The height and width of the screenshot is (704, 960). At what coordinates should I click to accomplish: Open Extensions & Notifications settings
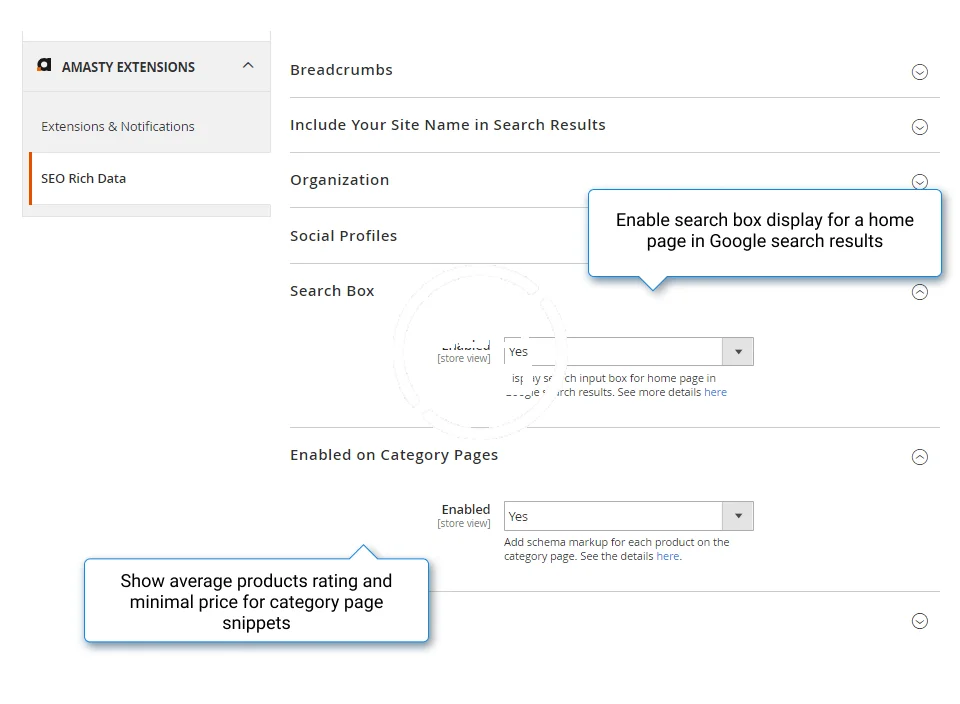tap(118, 127)
